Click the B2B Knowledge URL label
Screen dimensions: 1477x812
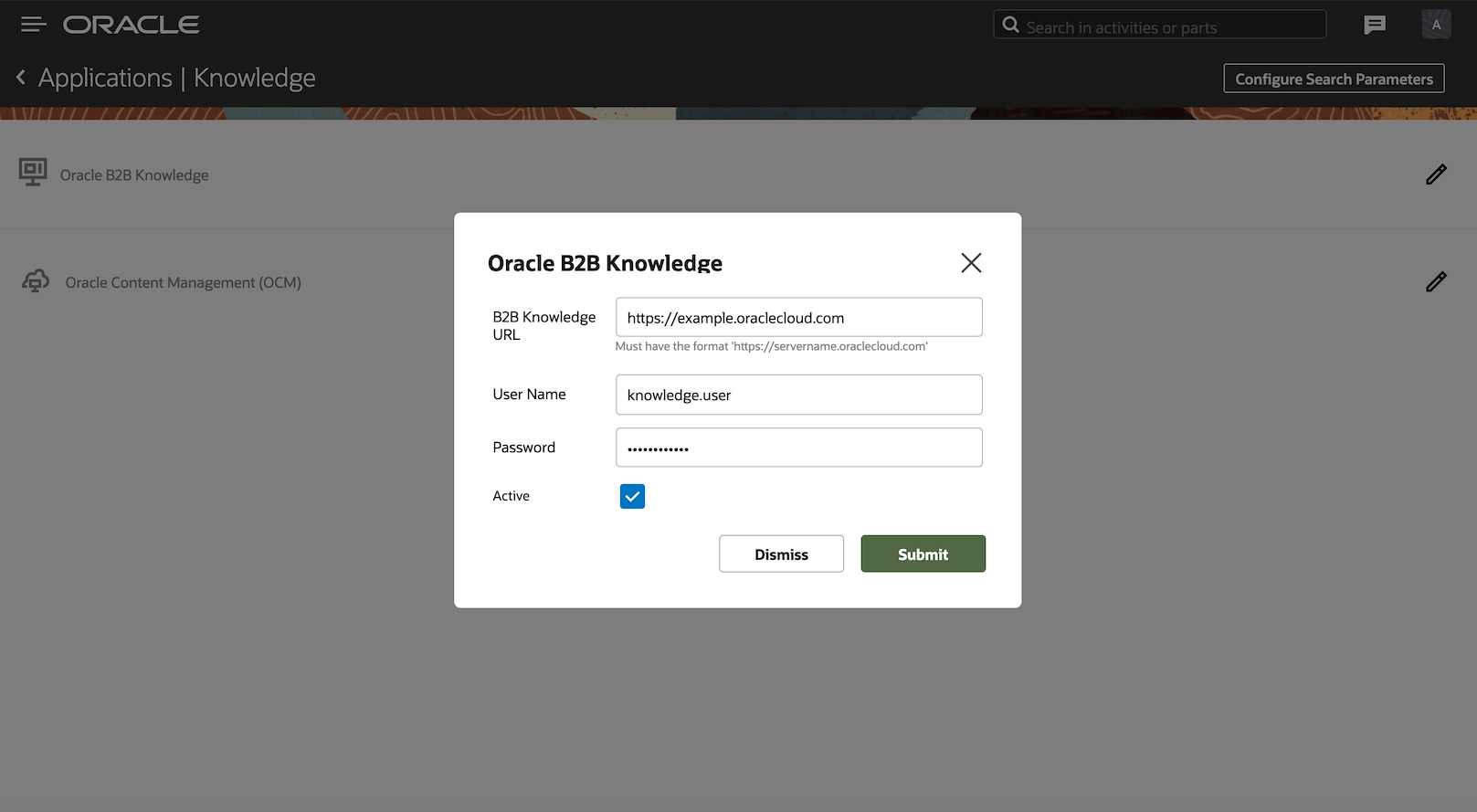pyautogui.click(x=544, y=326)
